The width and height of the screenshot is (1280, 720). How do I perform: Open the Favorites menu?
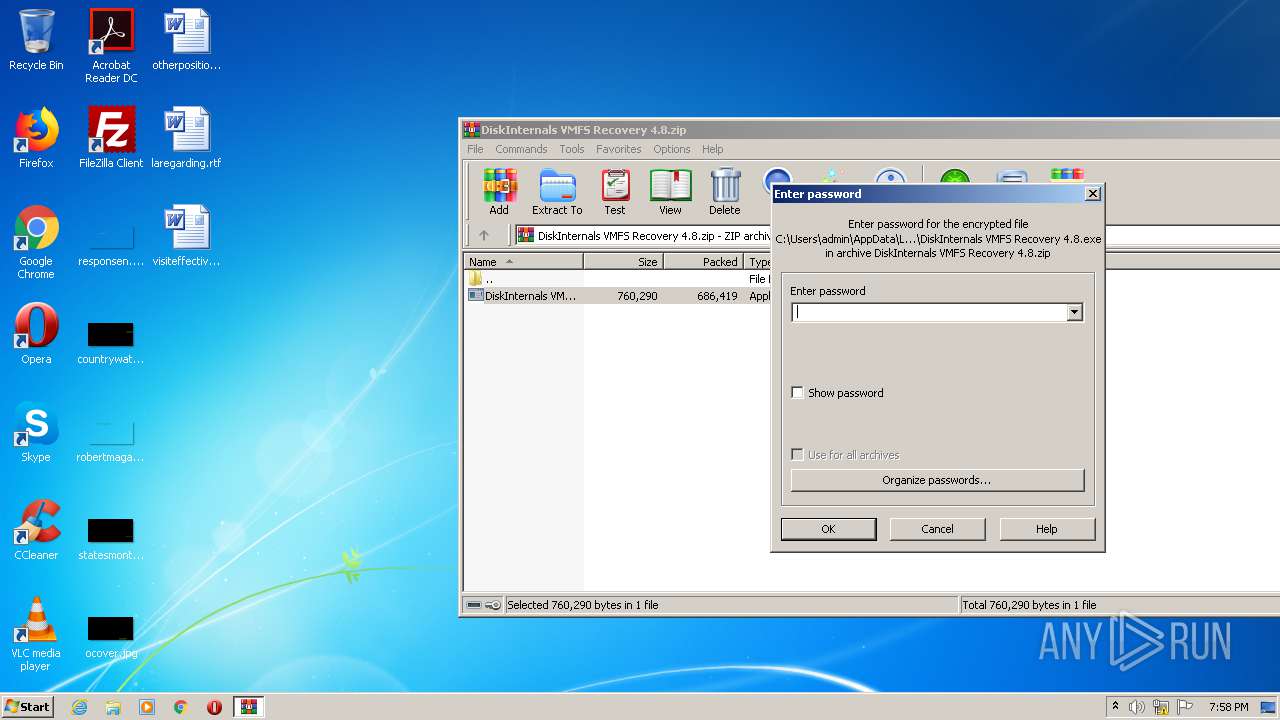pyautogui.click(x=619, y=149)
